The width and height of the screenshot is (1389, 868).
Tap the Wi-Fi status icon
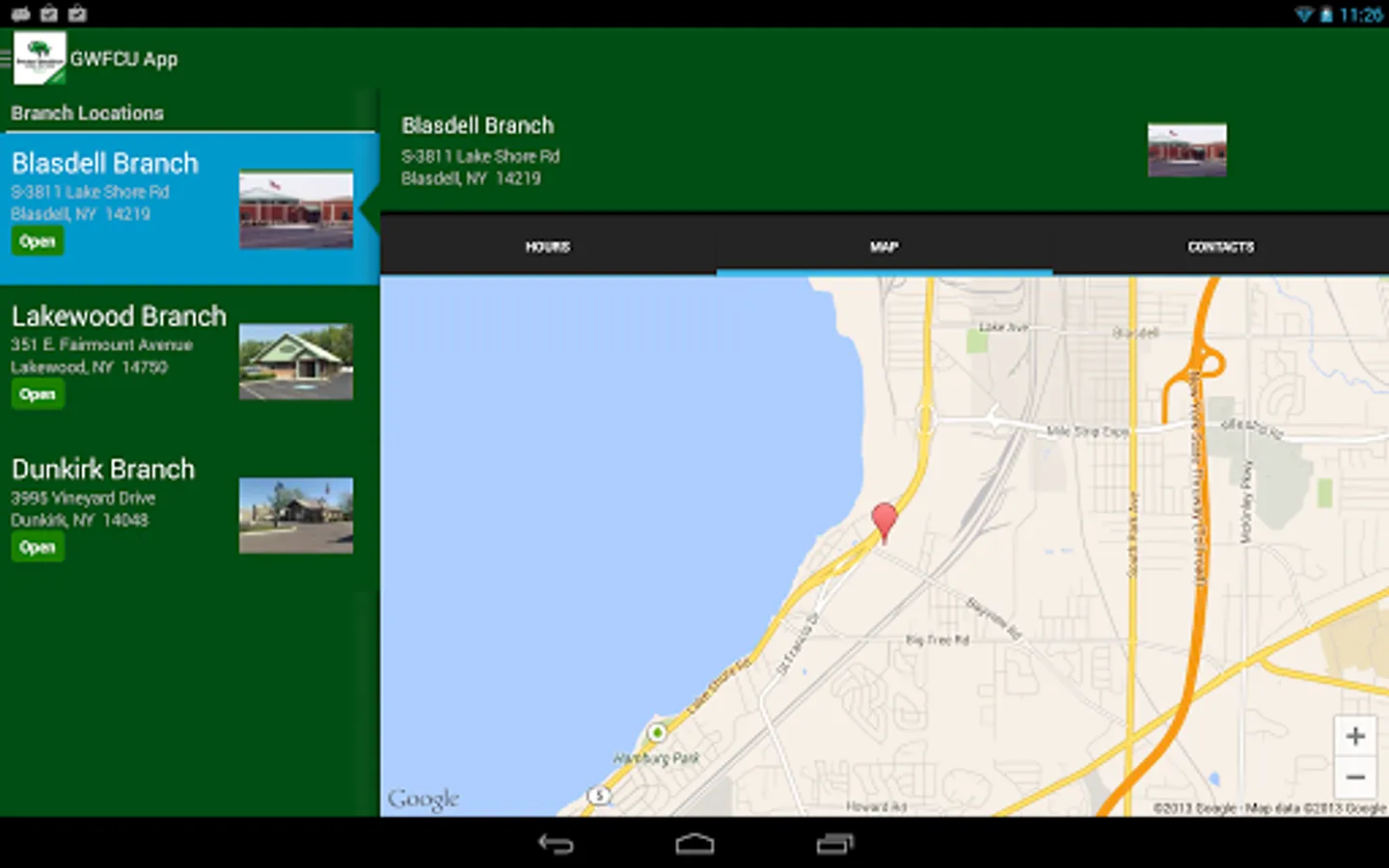(x=1303, y=14)
